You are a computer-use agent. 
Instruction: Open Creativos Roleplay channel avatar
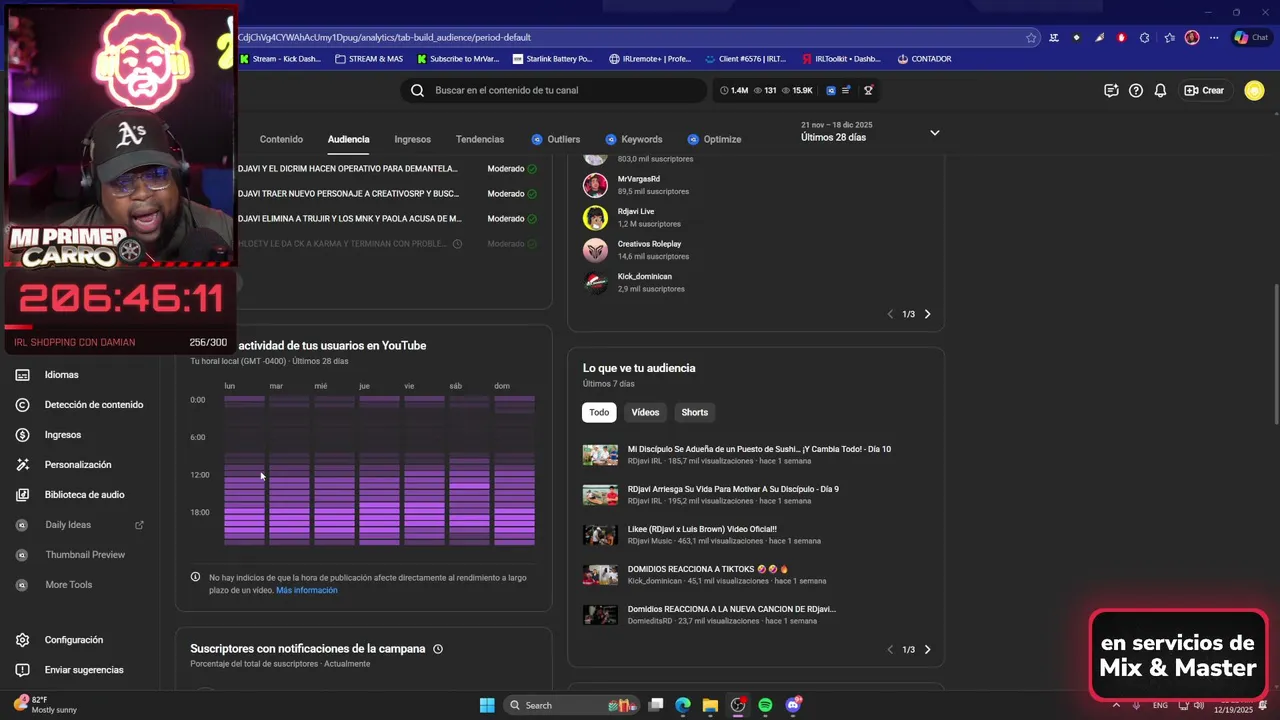(x=595, y=250)
